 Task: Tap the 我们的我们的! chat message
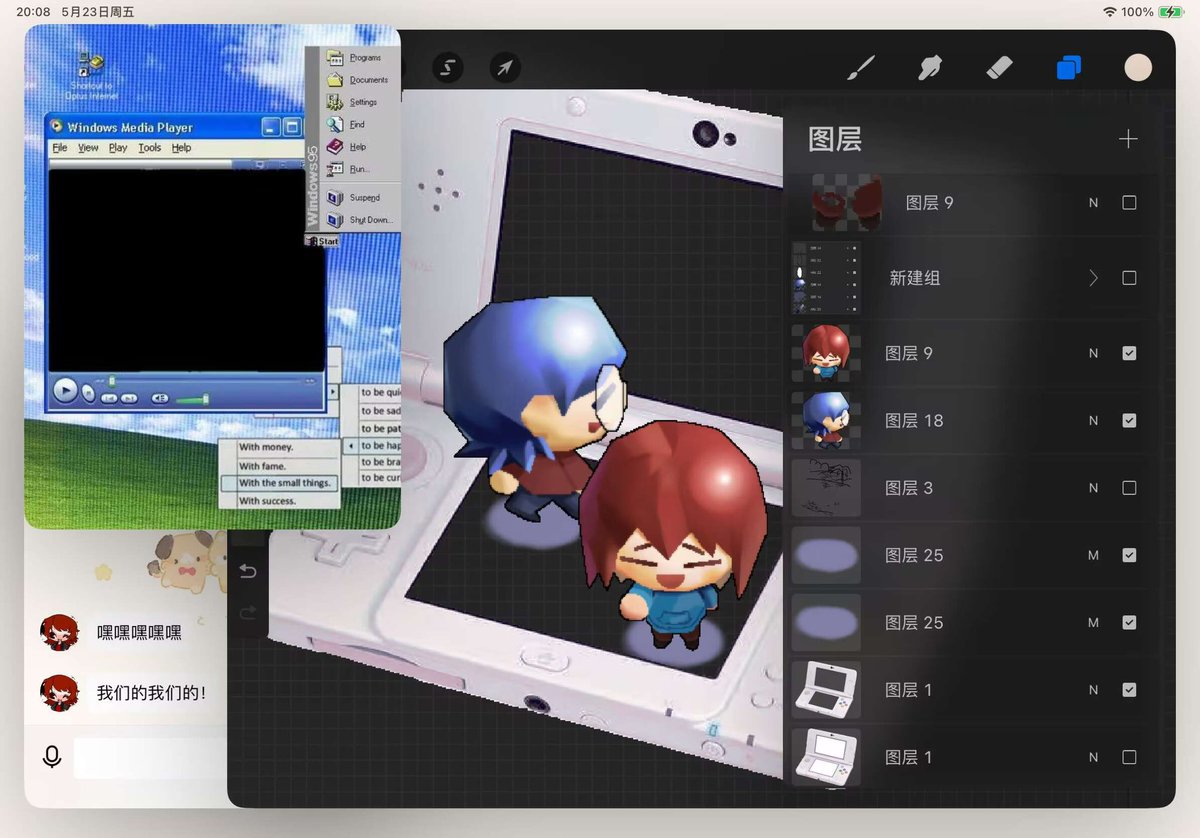(x=151, y=692)
